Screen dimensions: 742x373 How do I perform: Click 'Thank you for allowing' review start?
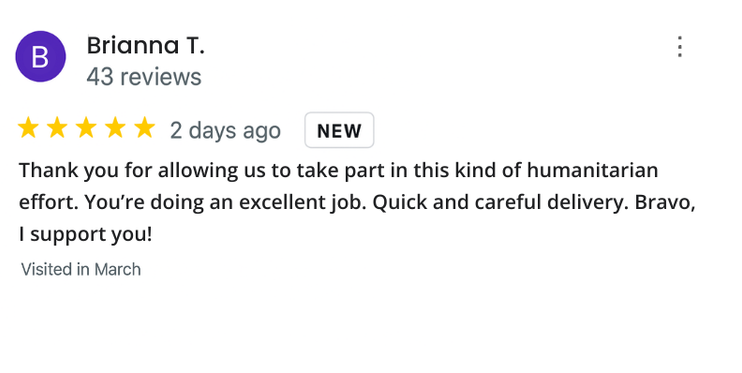128,170
